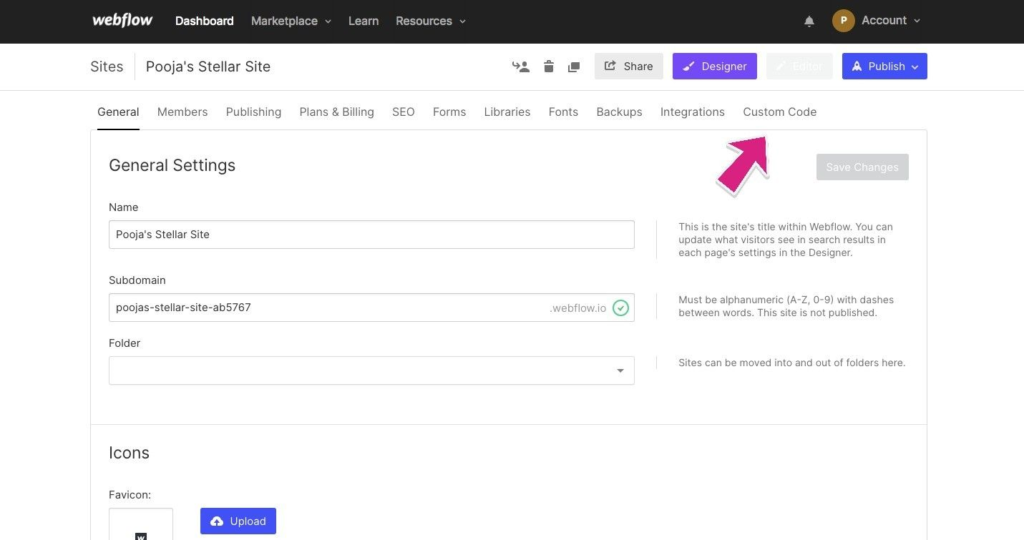1024x540 pixels.
Task: Click the duplicate site icon
Action: 574,67
